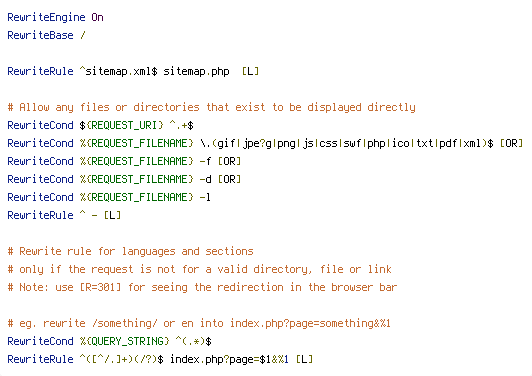
Task: Click the 'sitemap.php' target text
Action: pos(196,72)
